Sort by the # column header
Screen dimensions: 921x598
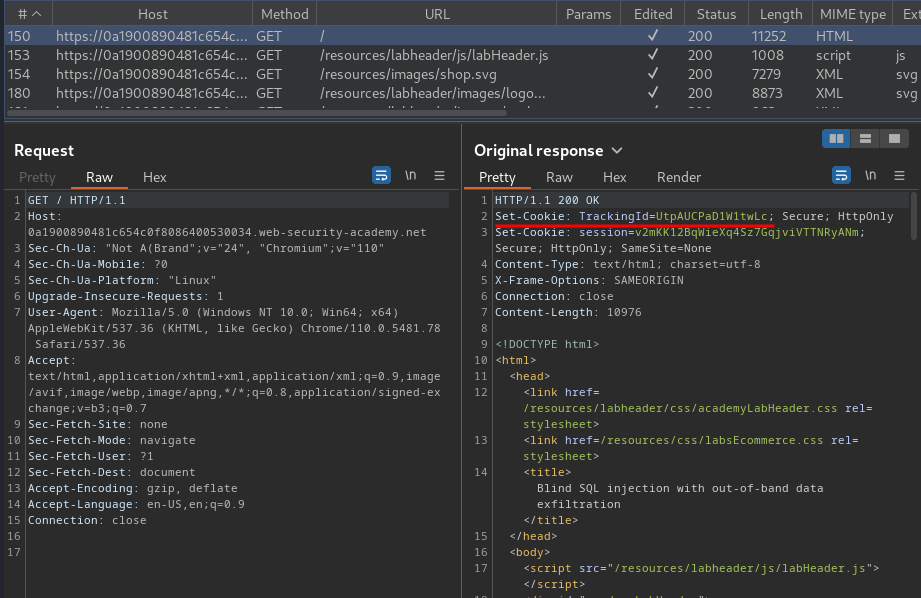[x=29, y=14]
